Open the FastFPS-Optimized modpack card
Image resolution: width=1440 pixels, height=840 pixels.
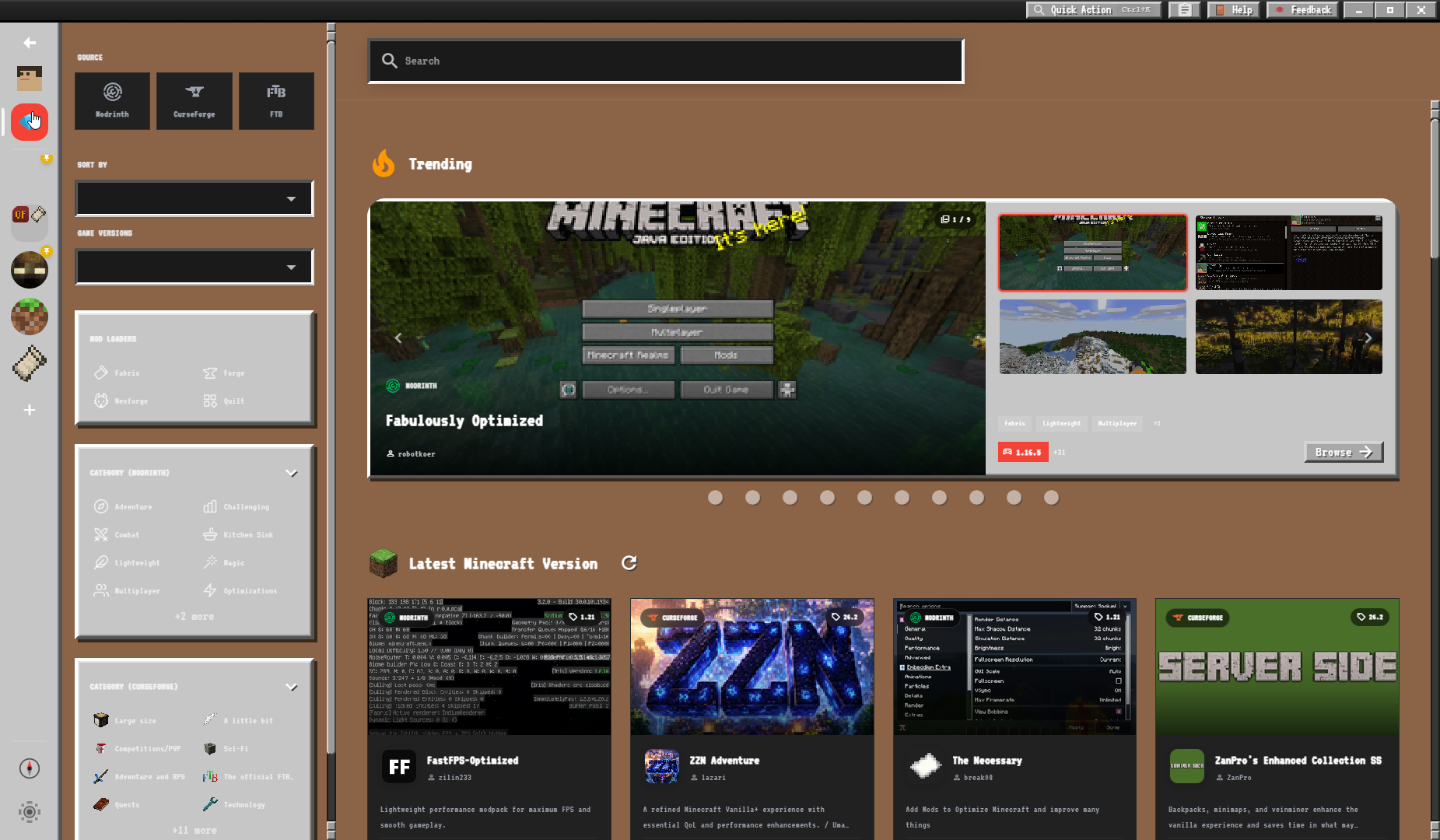489,719
